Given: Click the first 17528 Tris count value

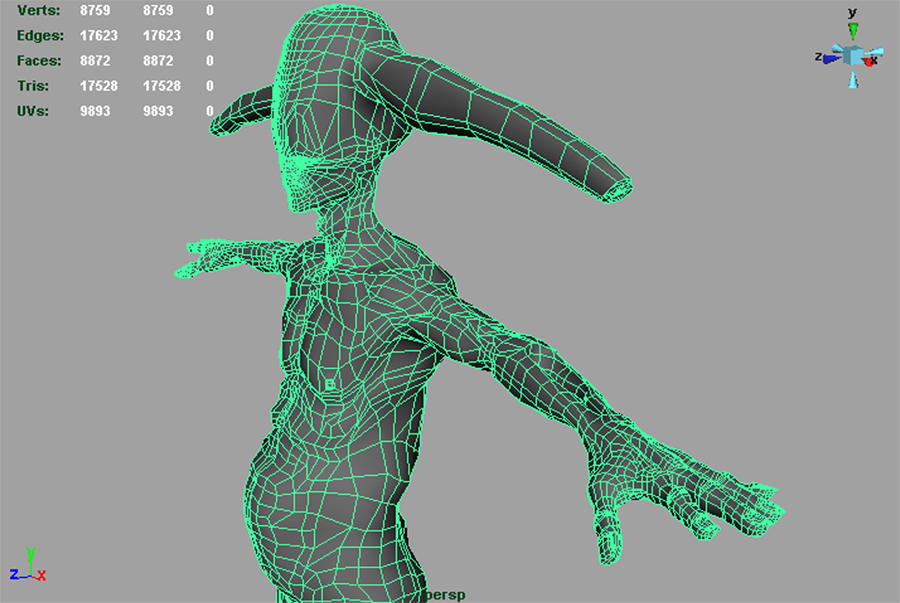Looking at the screenshot, I should tap(99, 86).
